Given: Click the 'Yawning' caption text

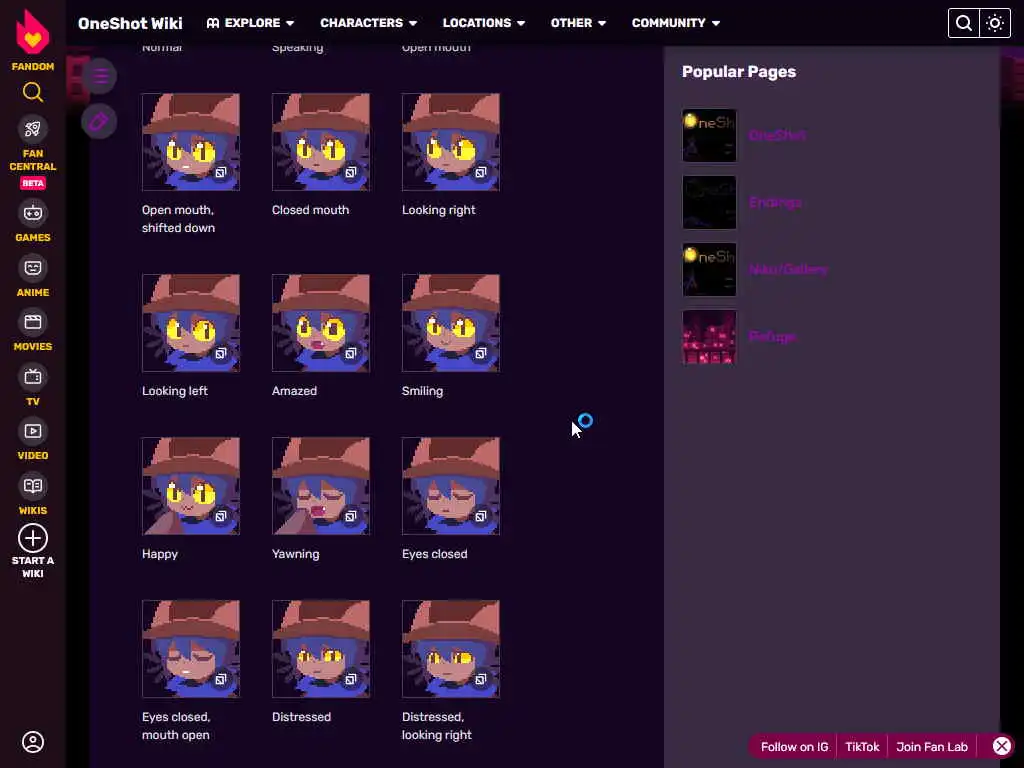Looking at the screenshot, I should (x=296, y=554).
